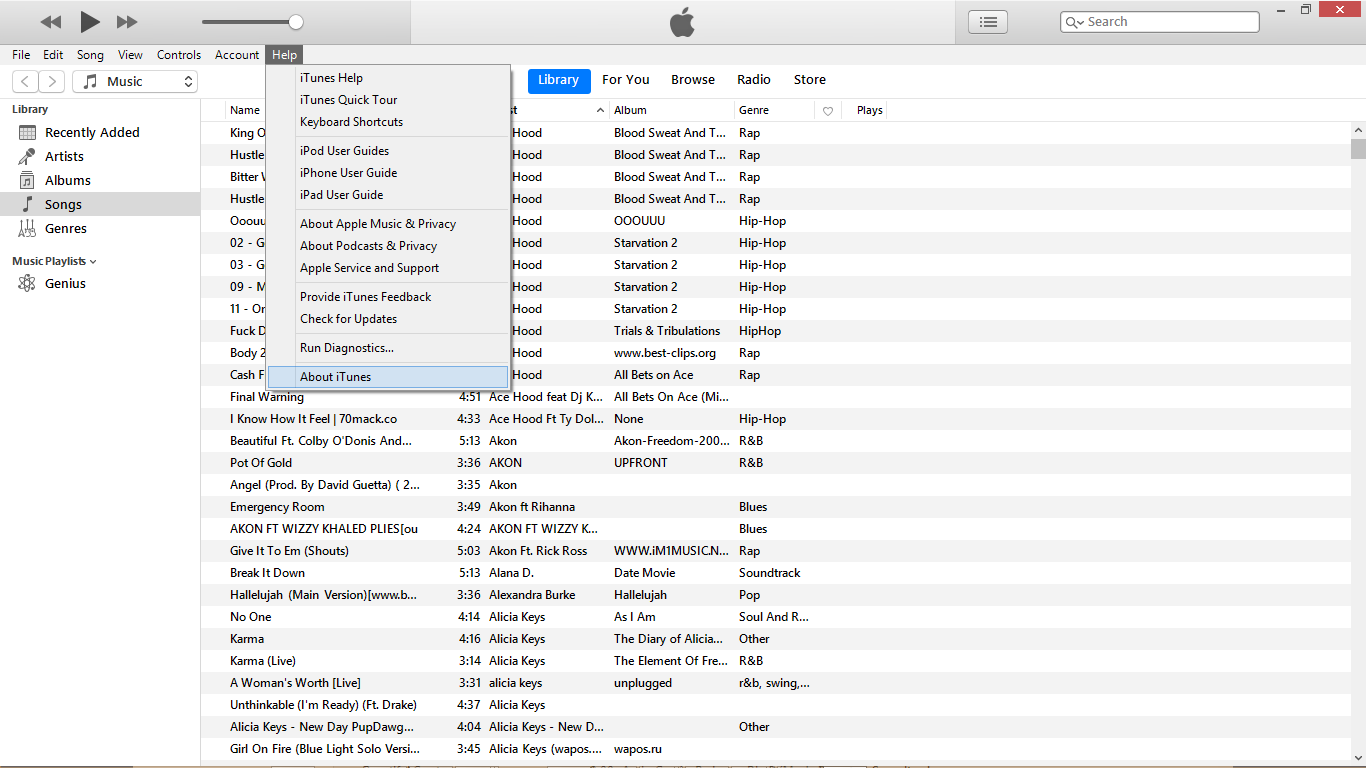The height and width of the screenshot is (768, 1366).
Task: Switch to the Radio tab
Action: pyautogui.click(x=754, y=80)
